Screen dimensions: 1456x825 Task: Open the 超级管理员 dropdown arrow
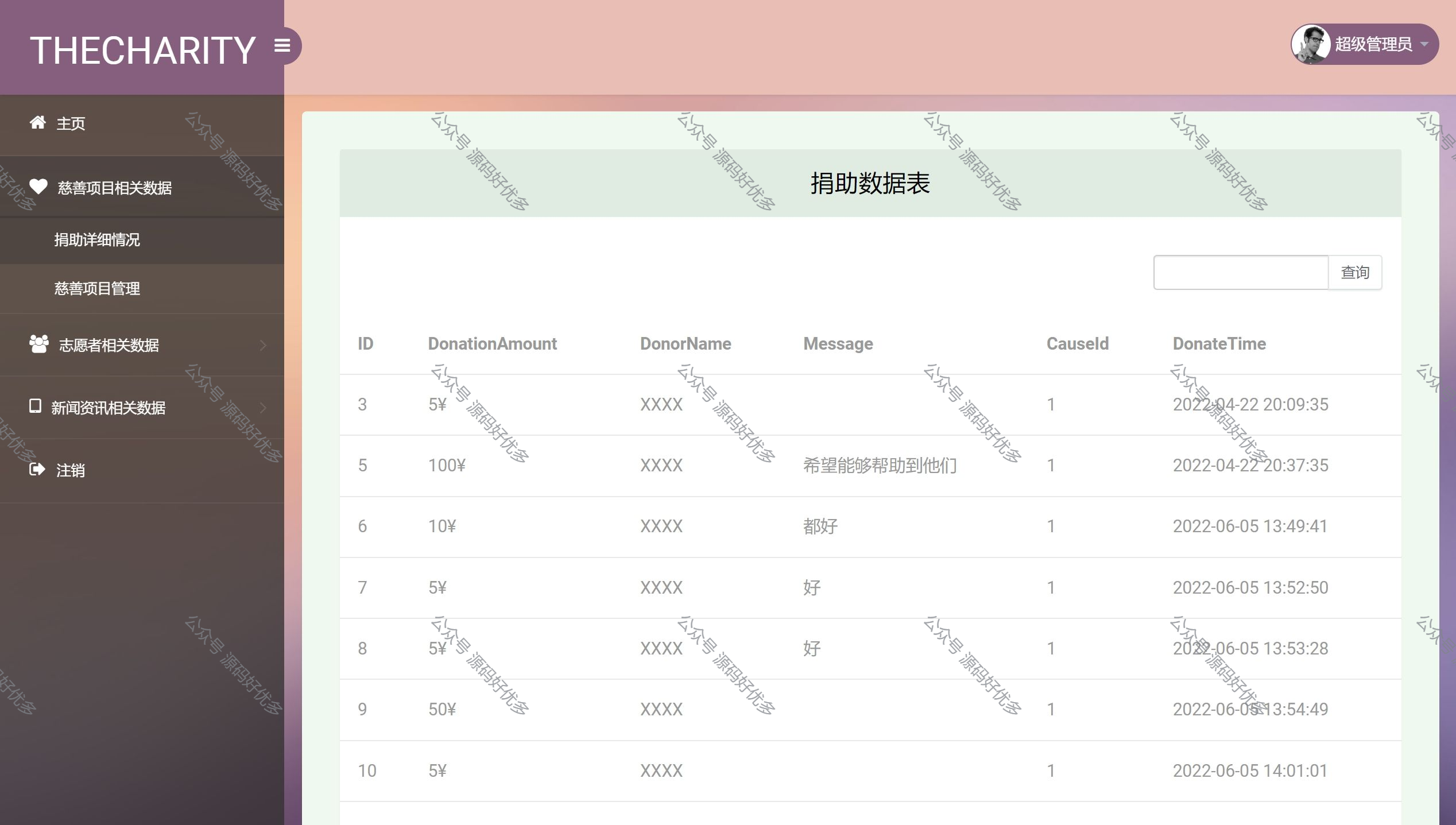(x=1424, y=44)
